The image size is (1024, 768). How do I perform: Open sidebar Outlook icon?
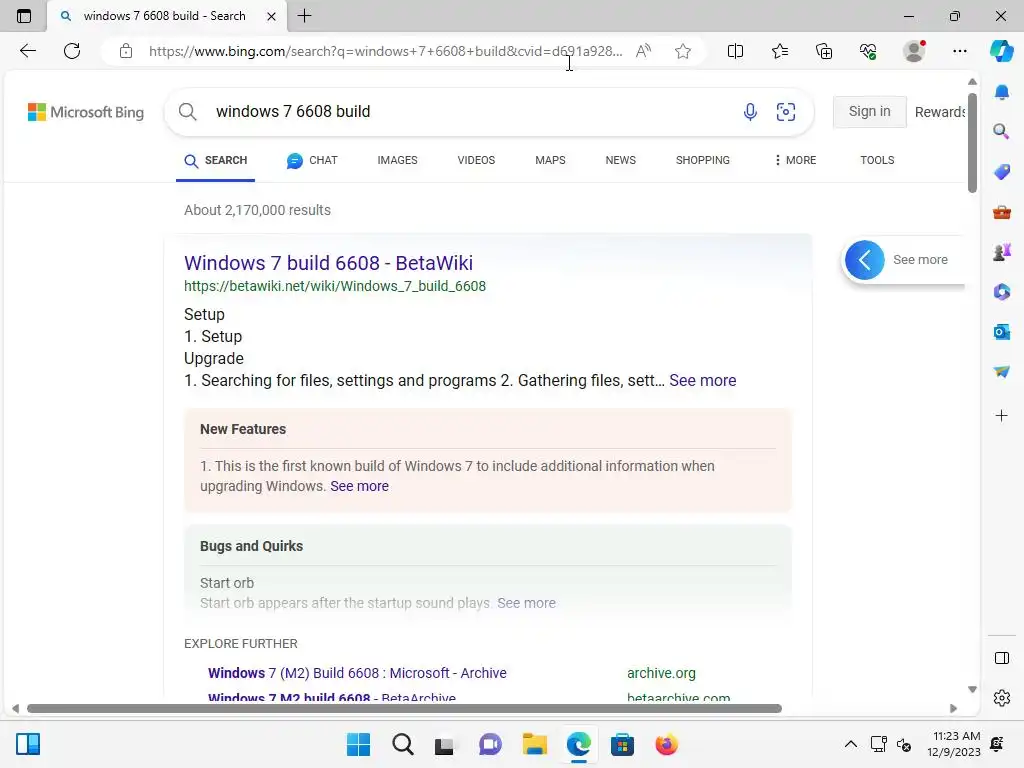[x=1001, y=332]
